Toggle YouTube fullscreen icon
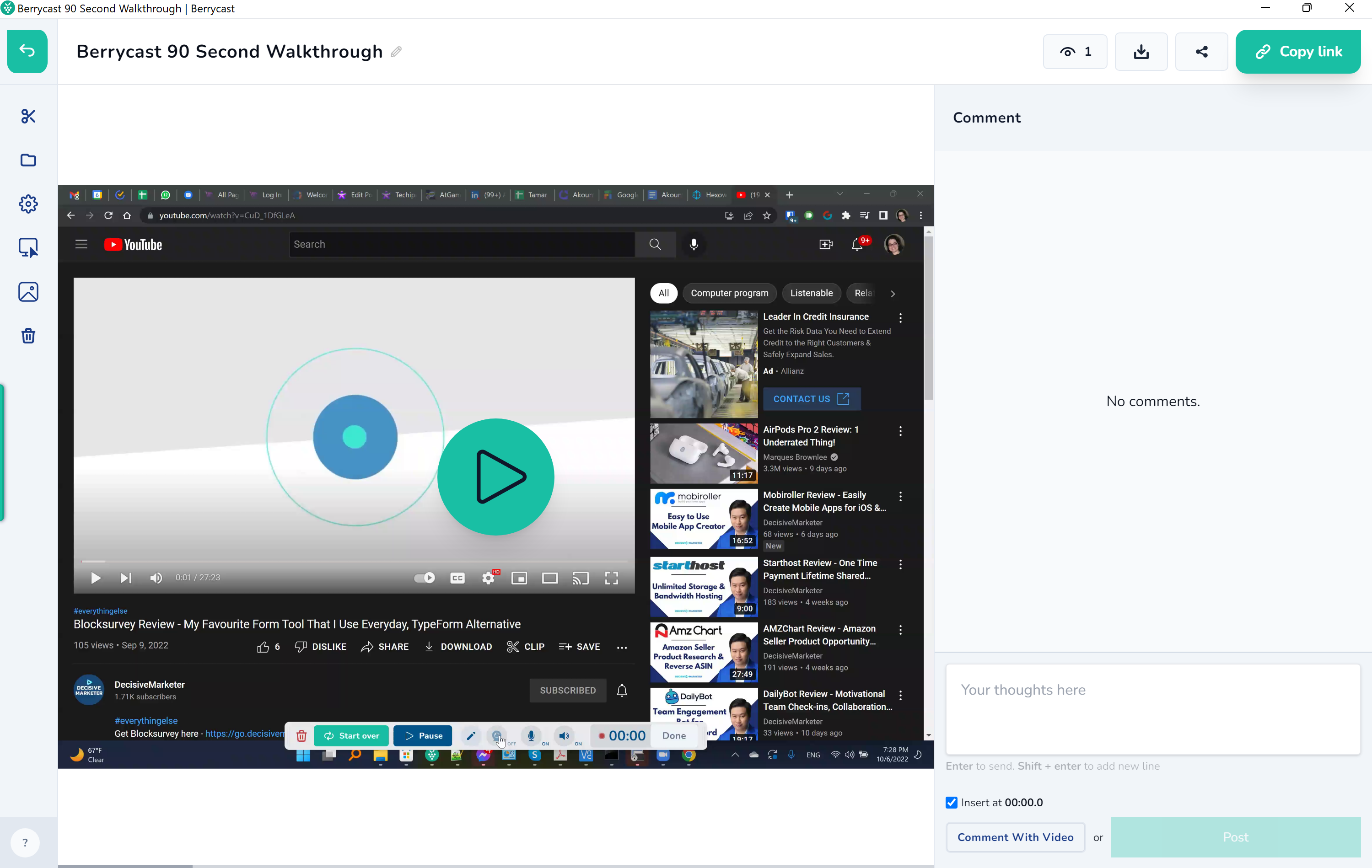The width and height of the screenshot is (1372, 868). [611, 578]
